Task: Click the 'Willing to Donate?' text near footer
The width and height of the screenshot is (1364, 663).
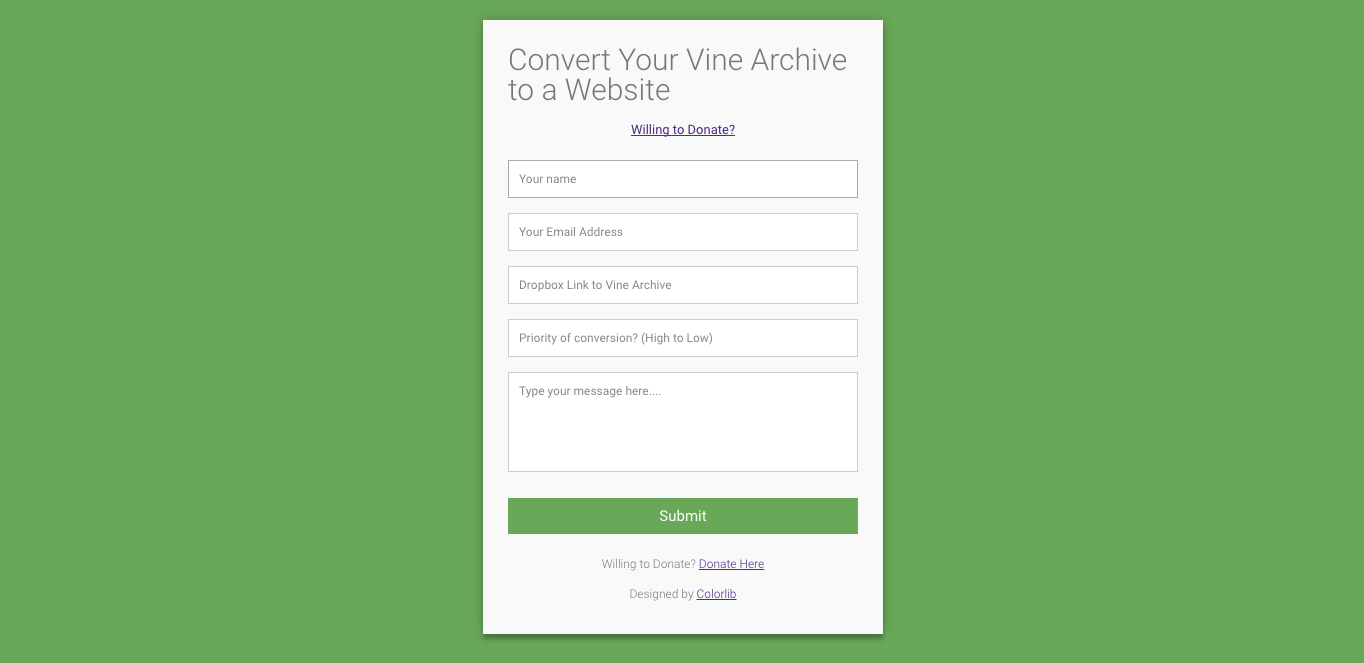Action: [649, 564]
